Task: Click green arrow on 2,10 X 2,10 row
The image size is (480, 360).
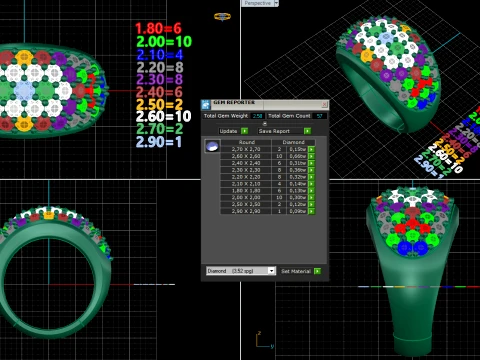Action: (311, 184)
